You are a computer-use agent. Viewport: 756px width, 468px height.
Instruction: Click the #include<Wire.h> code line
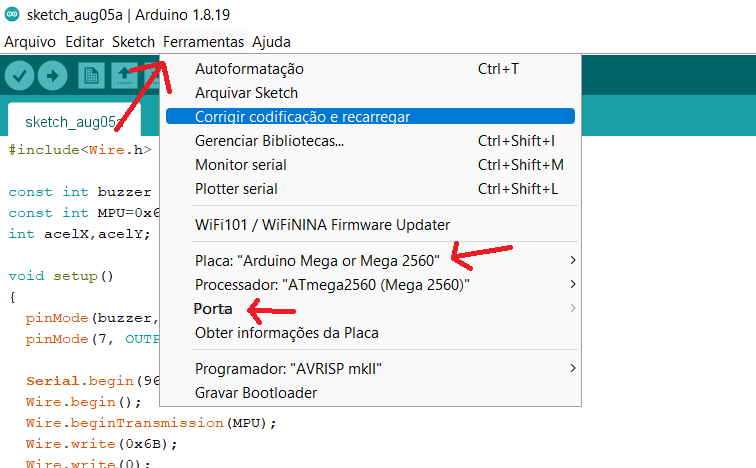pos(80,150)
